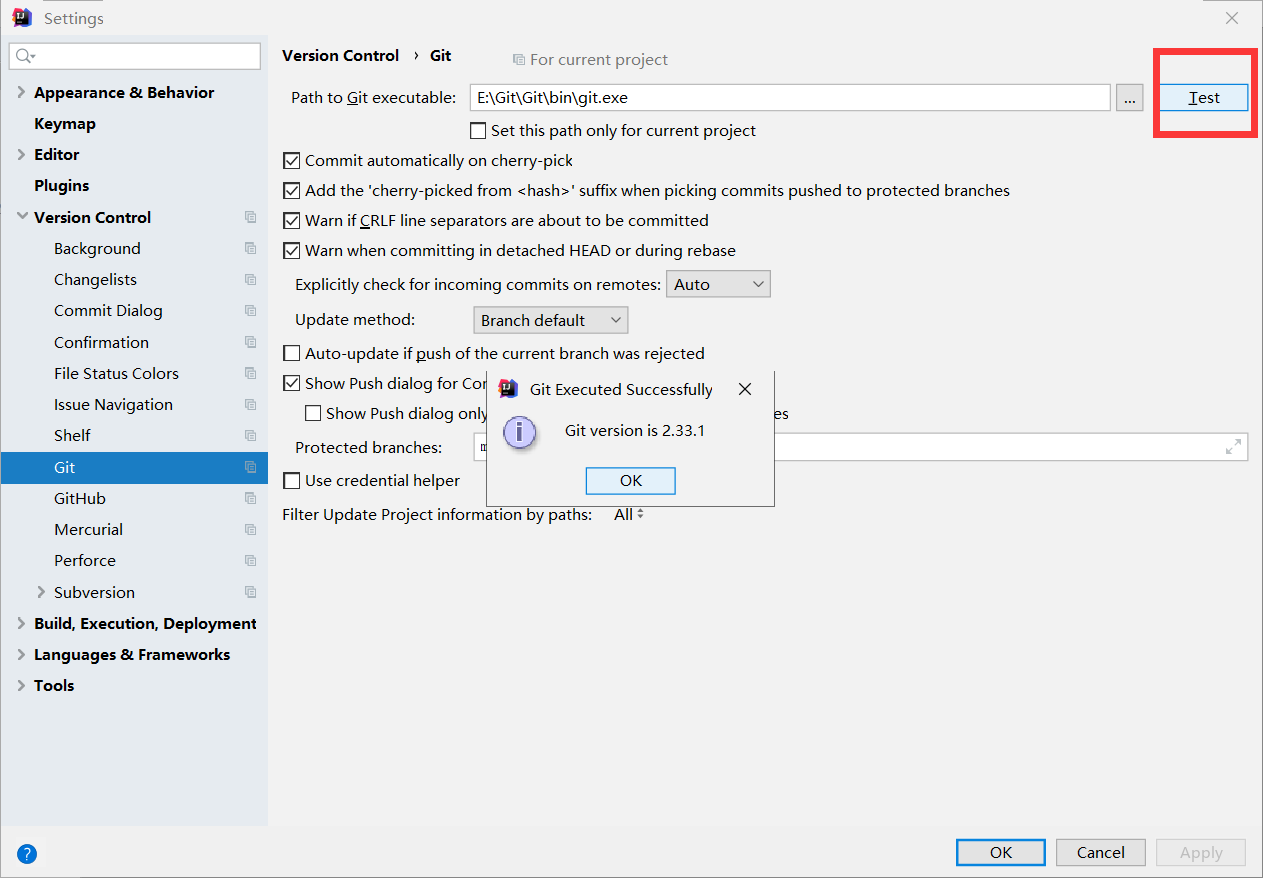1263x878 pixels.
Task: Select Keymap in settings tree
Action: (x=65, y=123)
